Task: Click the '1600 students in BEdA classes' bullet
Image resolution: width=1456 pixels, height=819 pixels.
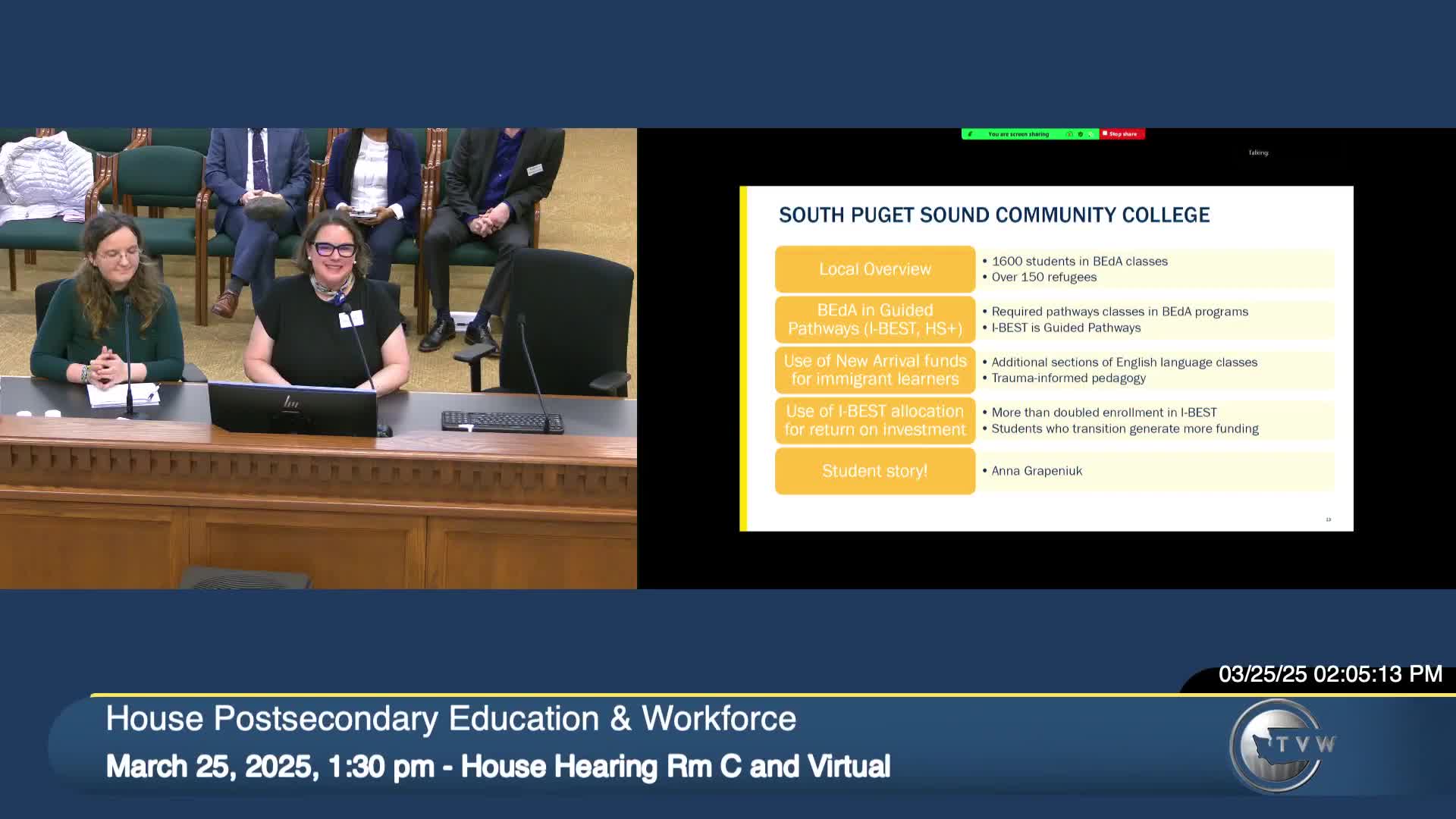Action: point(1079,261)
